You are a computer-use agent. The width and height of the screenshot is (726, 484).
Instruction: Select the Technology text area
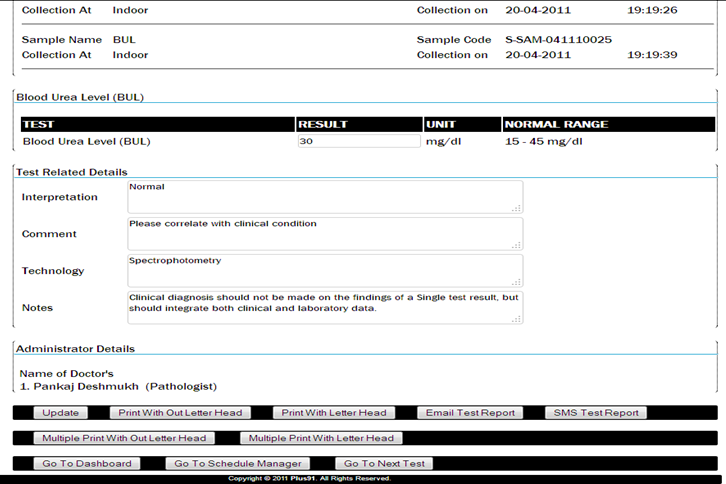pos(325,271)
